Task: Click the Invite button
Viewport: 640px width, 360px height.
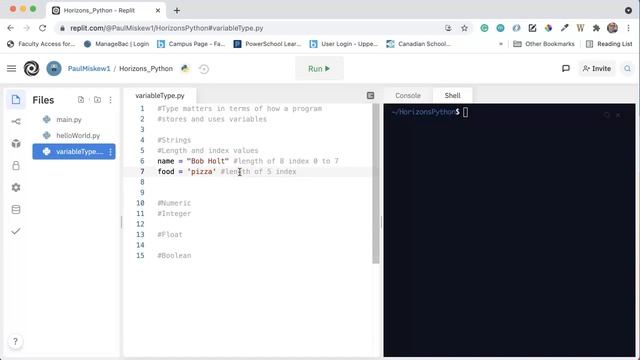Action: point(597,69)
